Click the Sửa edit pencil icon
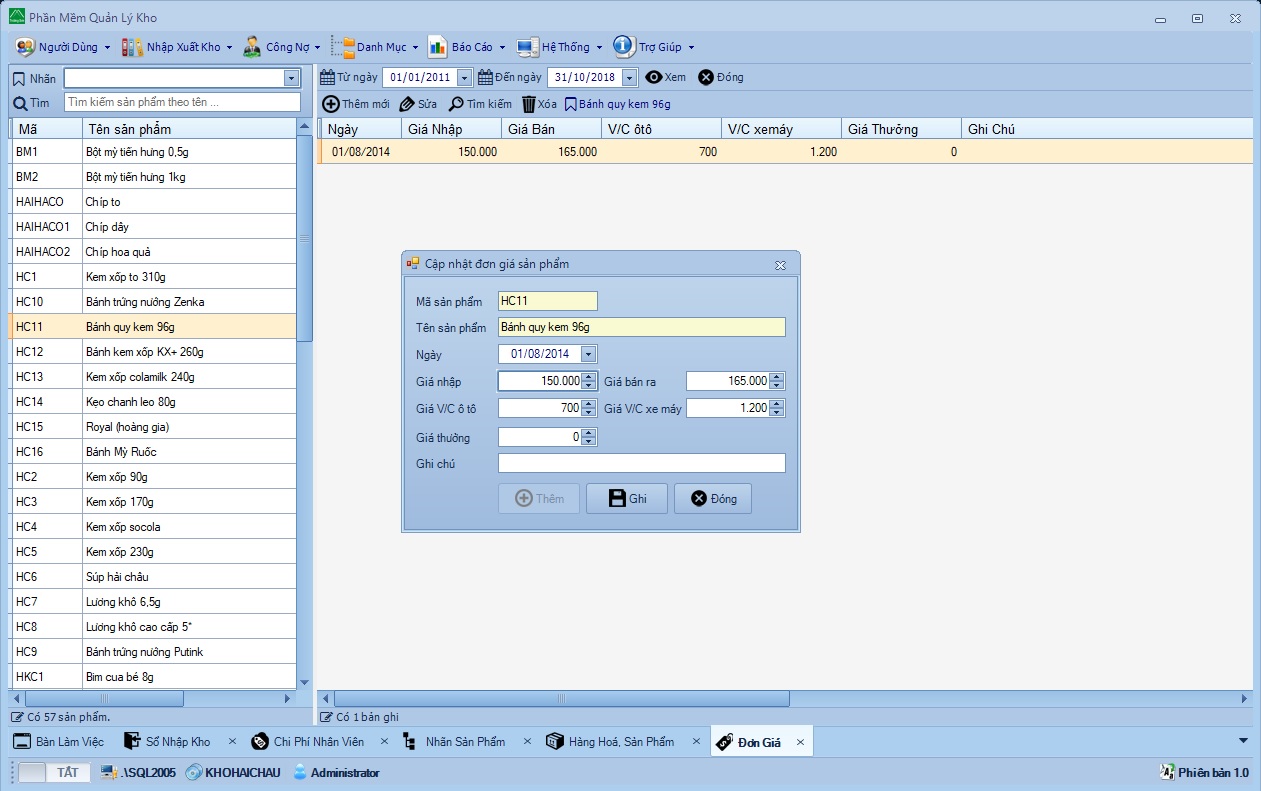The image size is (1261, 791). pyautogui.click(x=406, y=104)
